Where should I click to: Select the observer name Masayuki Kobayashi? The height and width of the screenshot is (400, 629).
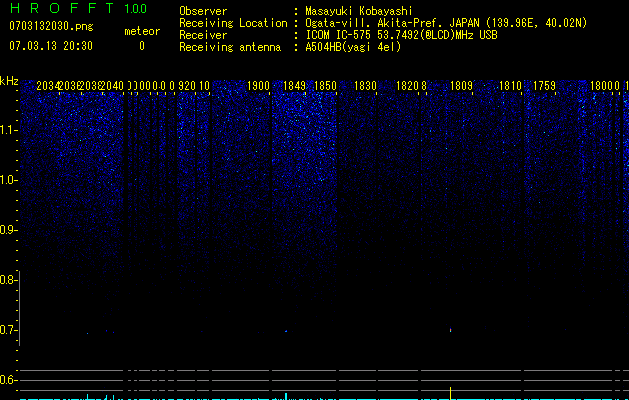[x=359, y=11]
